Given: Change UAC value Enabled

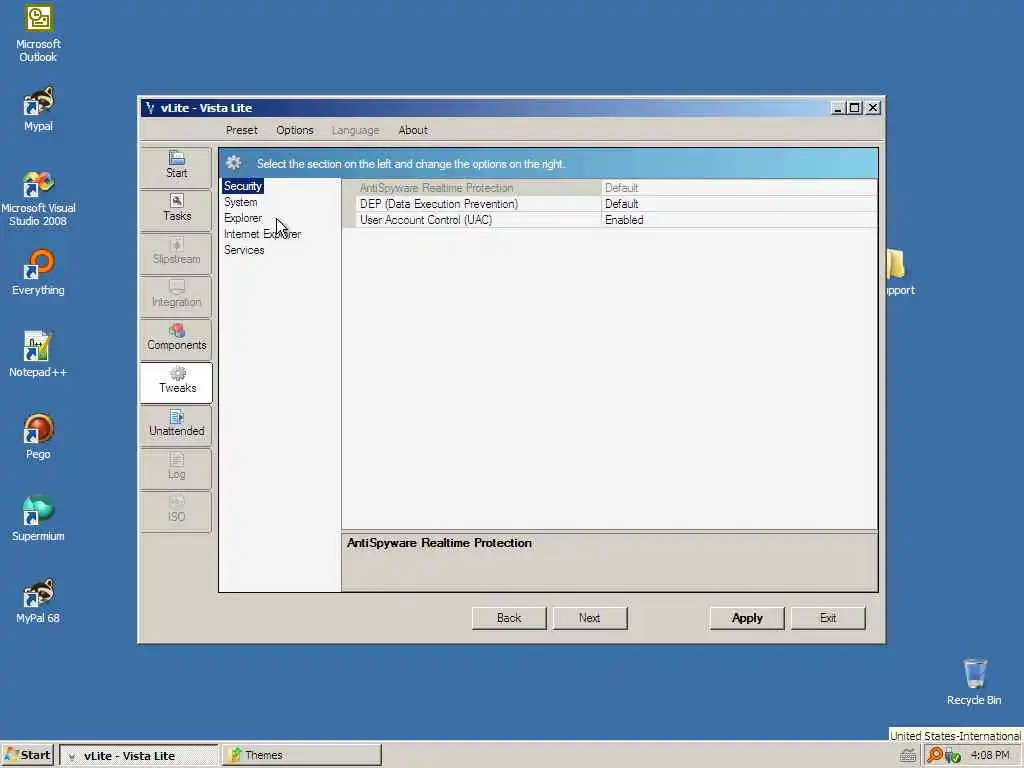Looking at the screenshot, I should click(x=739, y=220).
